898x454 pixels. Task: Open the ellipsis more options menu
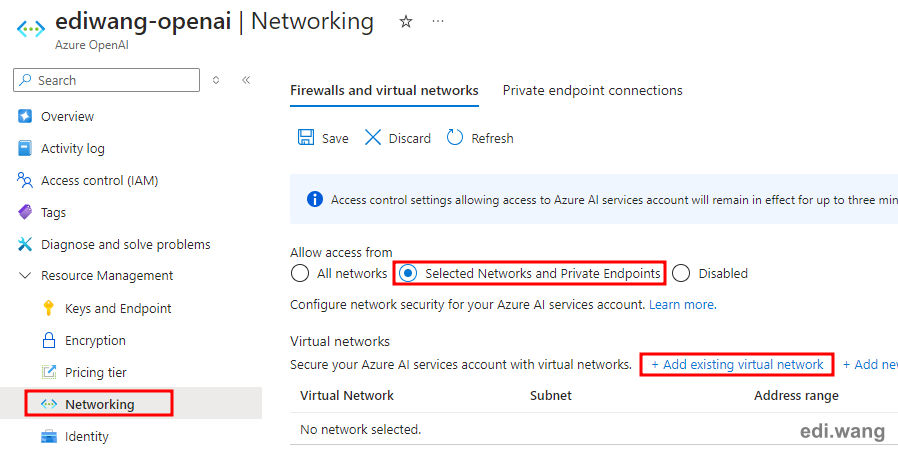pos(438,21)
